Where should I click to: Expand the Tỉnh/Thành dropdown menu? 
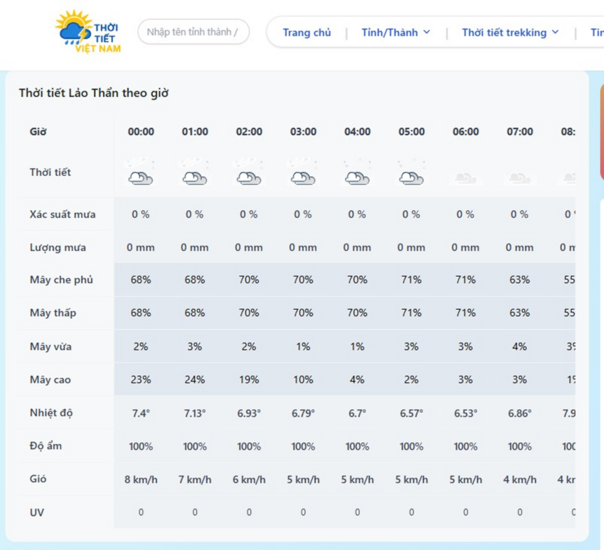(395, 32)
